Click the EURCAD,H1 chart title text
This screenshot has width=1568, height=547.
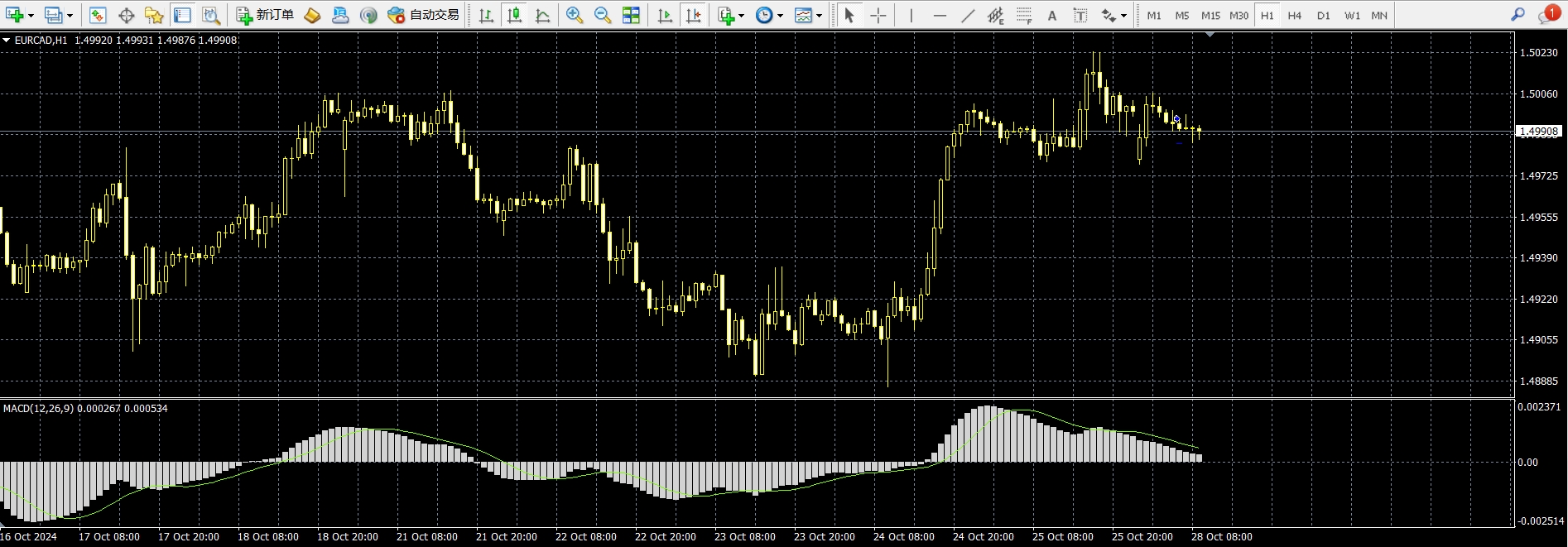pyautogui.click(x=41, y=40)
